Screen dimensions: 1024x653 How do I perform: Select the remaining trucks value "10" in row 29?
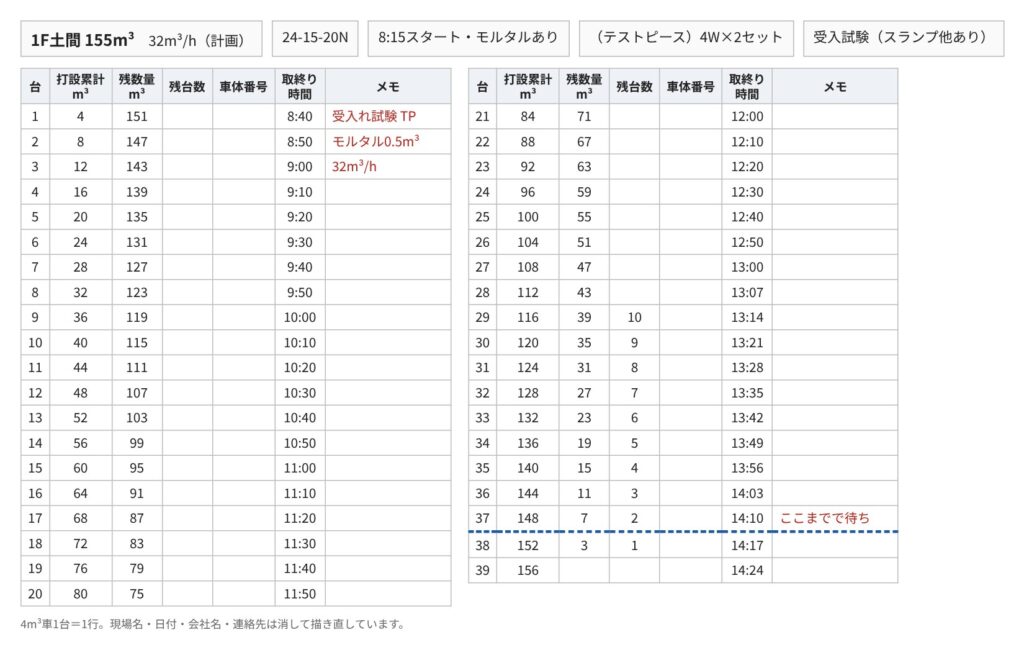[x=634, y=317]
